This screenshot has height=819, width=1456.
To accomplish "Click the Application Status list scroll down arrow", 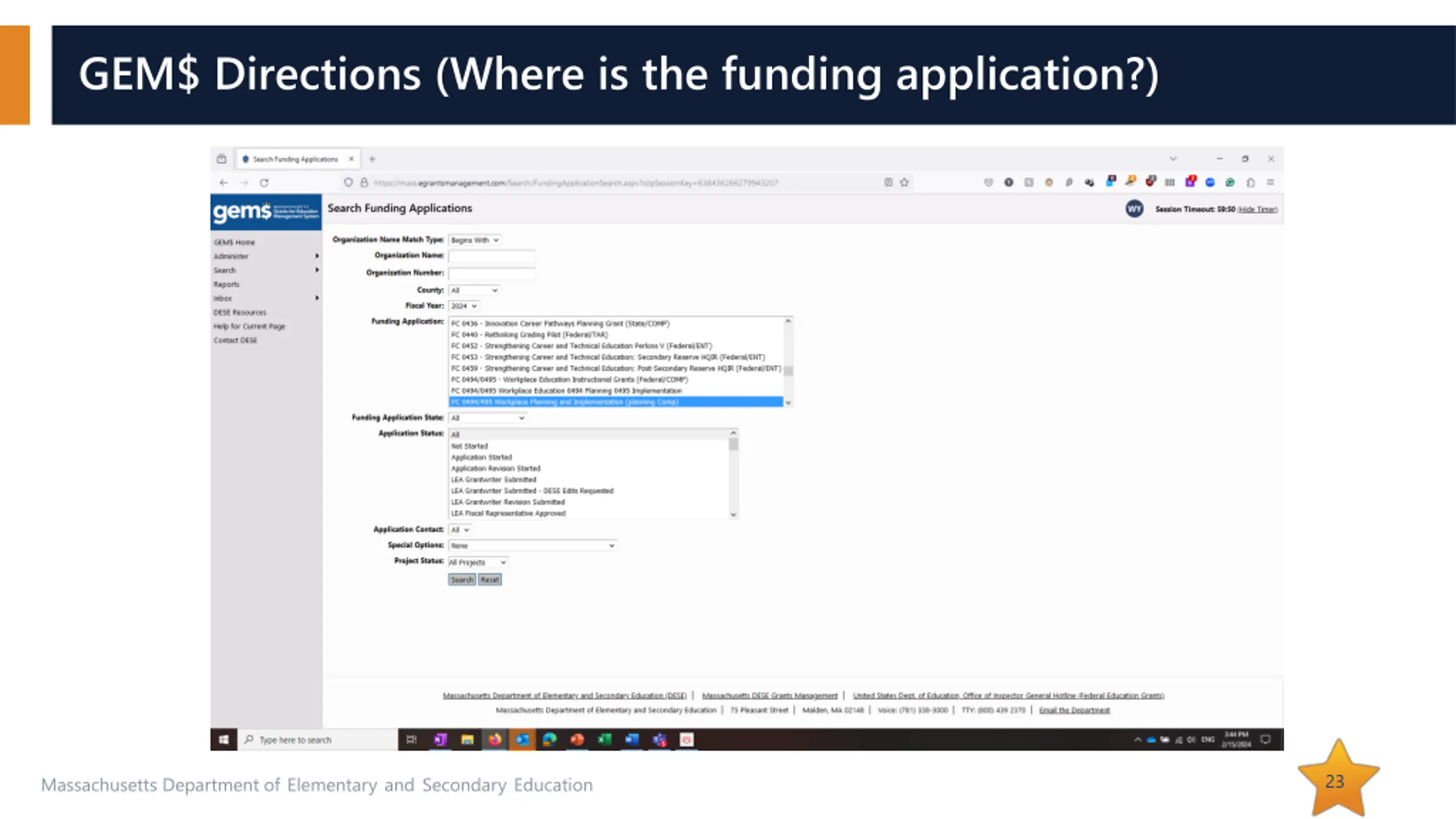I will [x=733, y=515].
